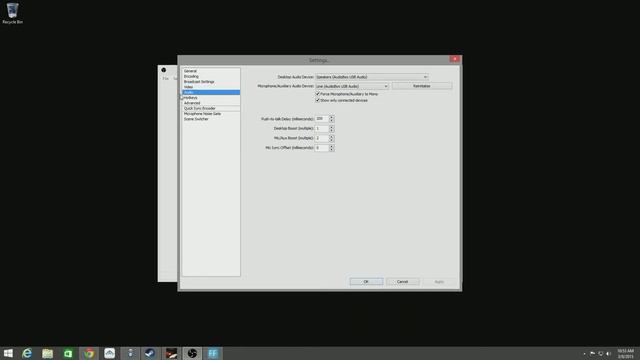Open the File menu in OBS window
Image resolution: width=640 pixels, height=360 pixels.
pos(165,78)
